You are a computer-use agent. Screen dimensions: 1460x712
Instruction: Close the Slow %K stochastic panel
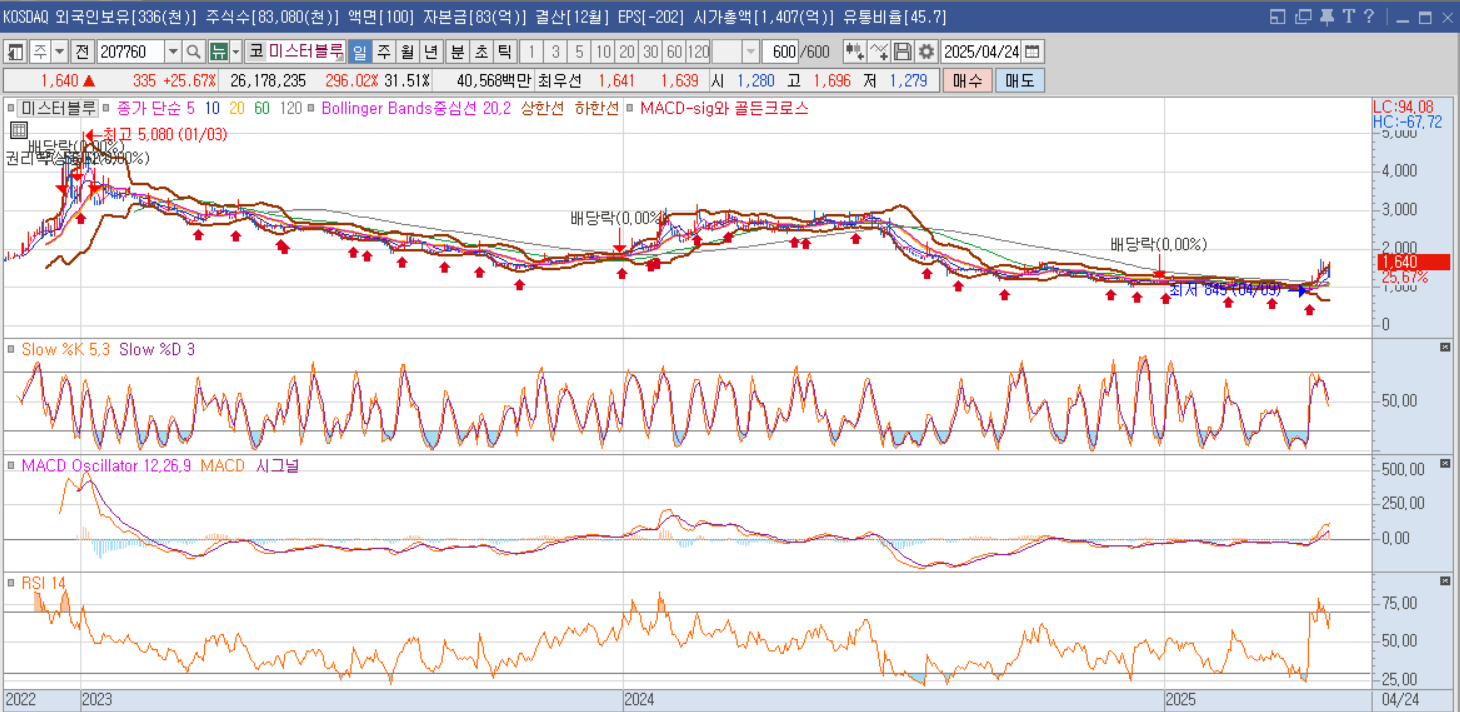(1444, 347)
